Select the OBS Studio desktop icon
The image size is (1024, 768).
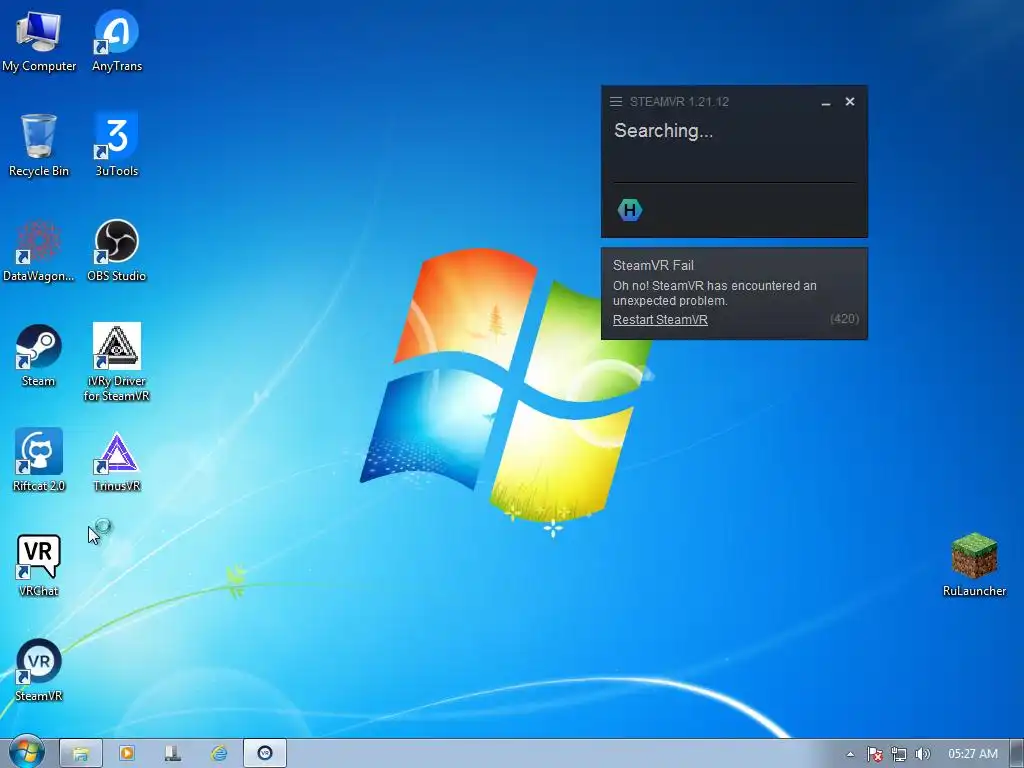coord(117,251)
